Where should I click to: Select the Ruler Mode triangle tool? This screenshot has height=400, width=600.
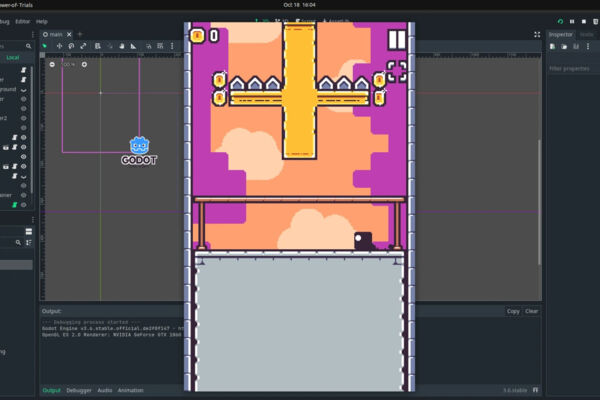pyautogui.click(x=133, y=46)
